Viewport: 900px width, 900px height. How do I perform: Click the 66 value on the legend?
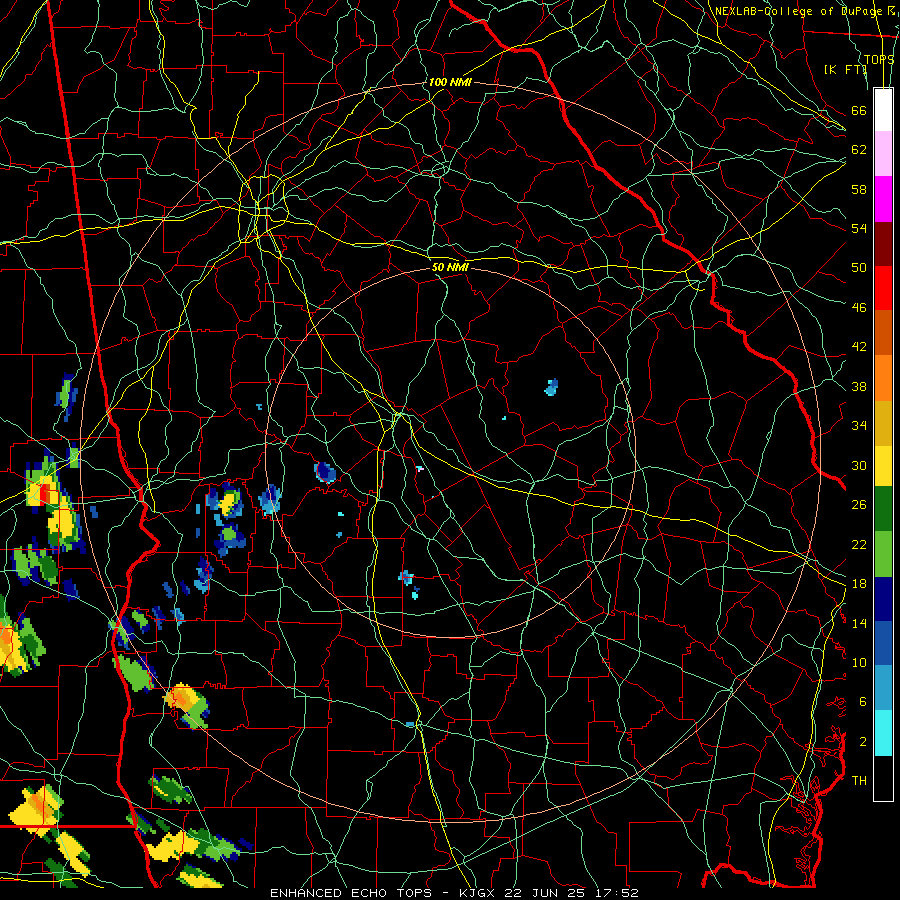pyautogui.click(x=859, y=110)
